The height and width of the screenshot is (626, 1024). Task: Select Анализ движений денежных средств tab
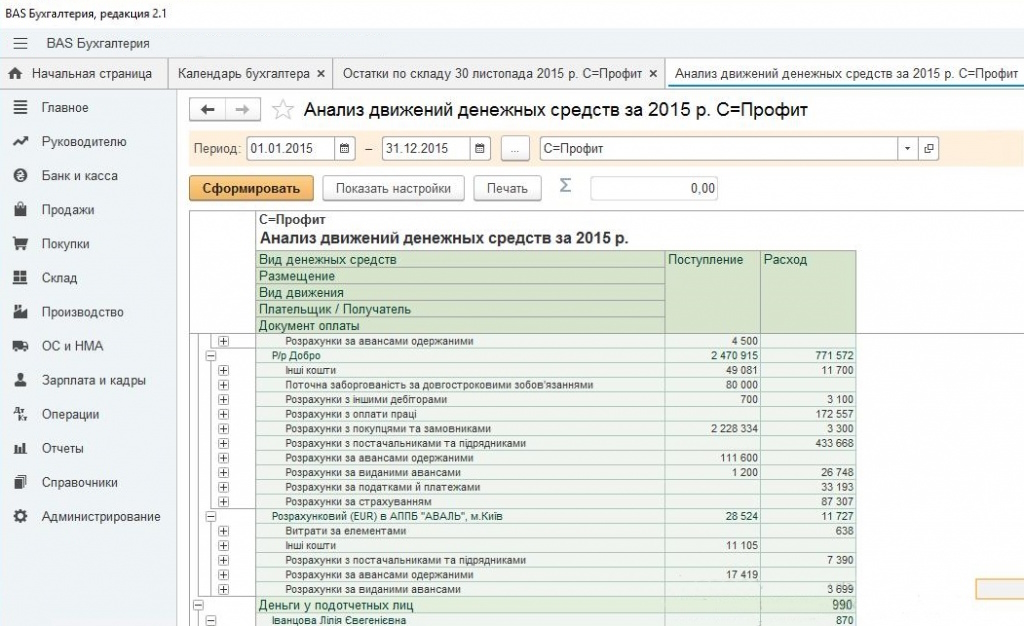click(x=846, y=74)
